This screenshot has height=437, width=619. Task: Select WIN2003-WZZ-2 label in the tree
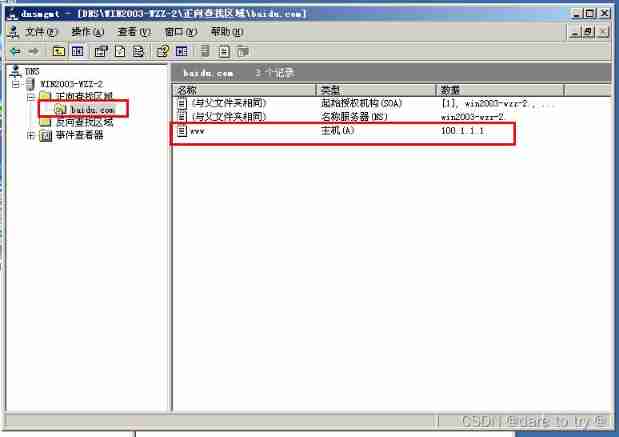pyautogui.click(x=71, y=84)
